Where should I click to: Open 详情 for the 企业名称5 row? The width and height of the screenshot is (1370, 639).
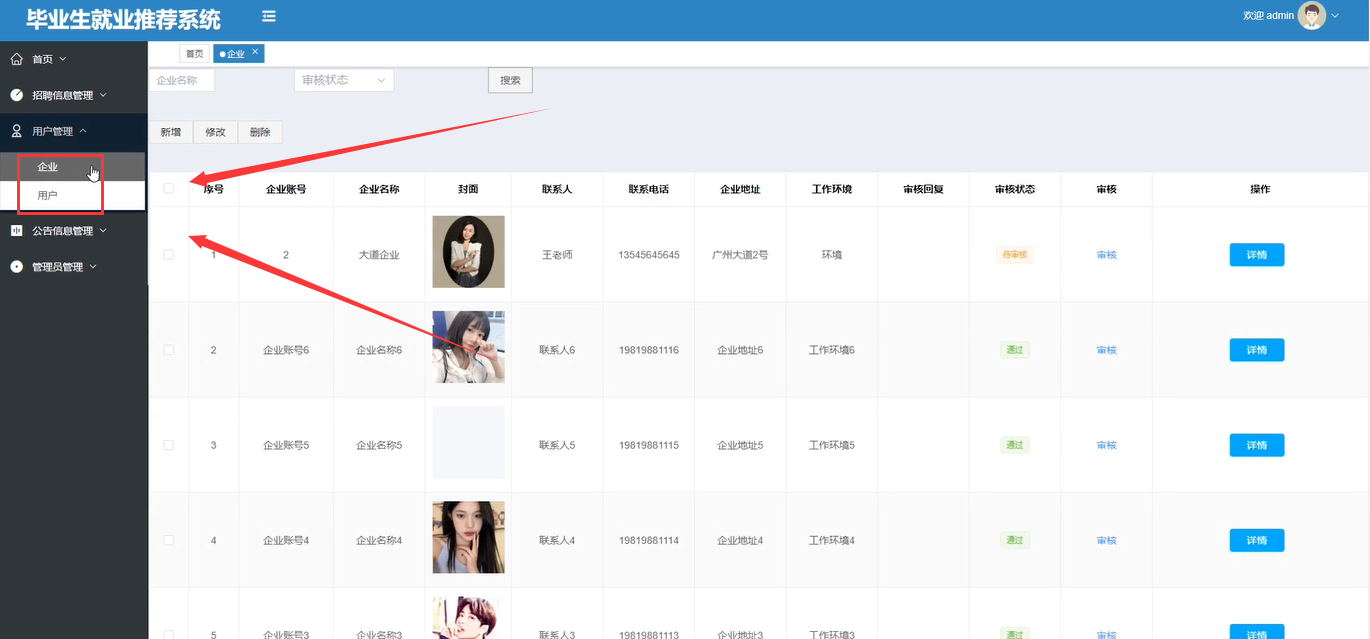coord(1257,445)
